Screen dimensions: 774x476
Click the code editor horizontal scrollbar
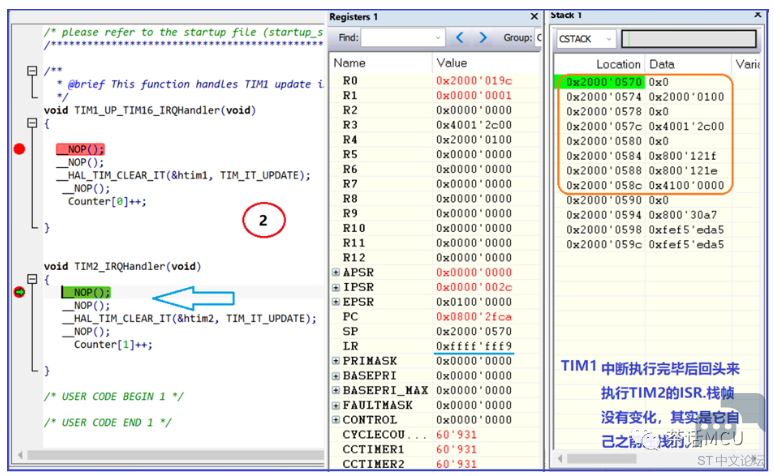click(171, 455)
